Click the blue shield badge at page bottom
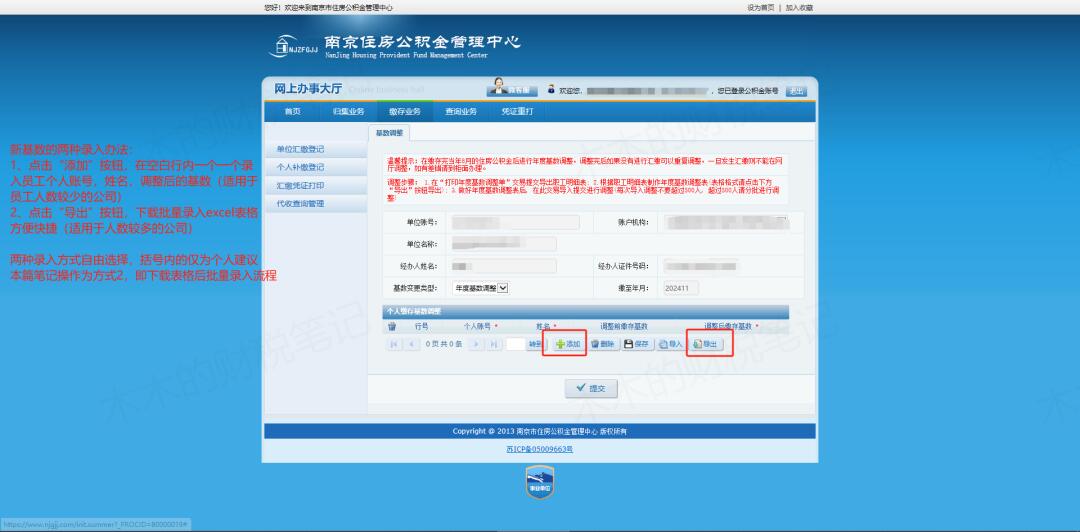Screen dimensions: 1080x532 tap(539, 482)
